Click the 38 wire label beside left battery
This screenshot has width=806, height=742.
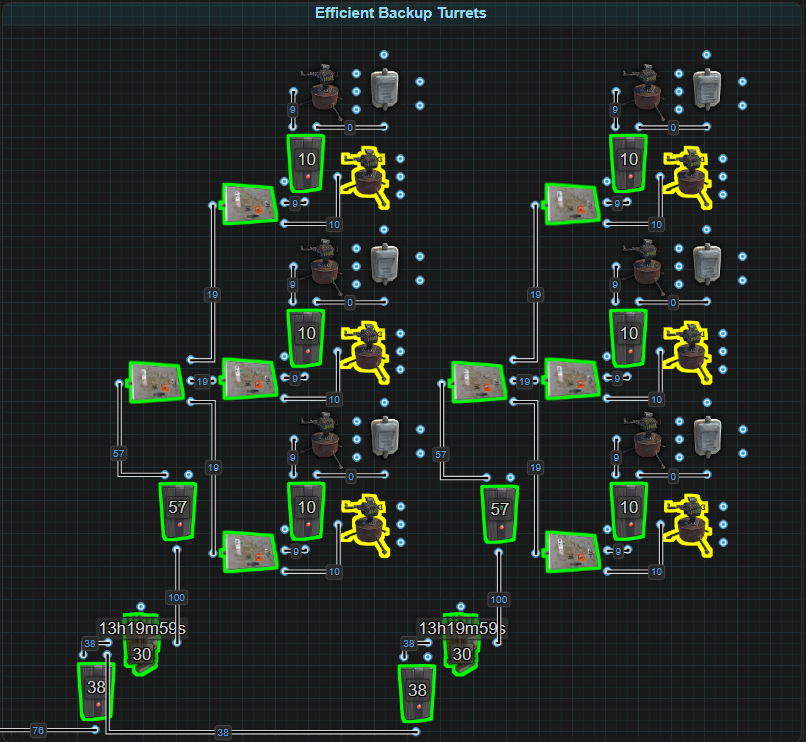[90, 643]
